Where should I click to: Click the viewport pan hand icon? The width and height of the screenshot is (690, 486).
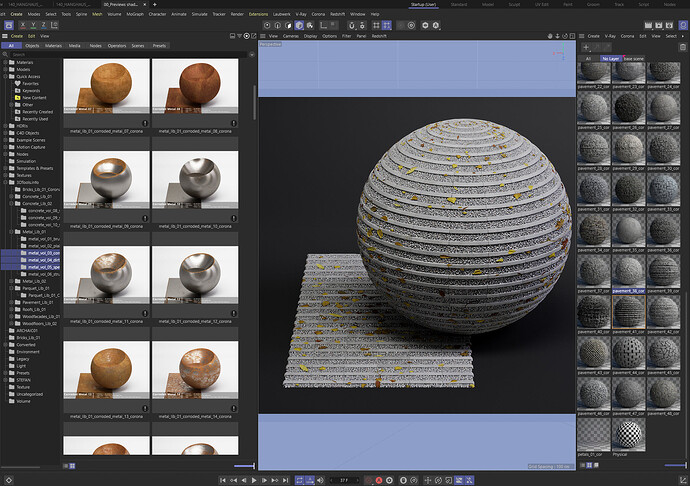click(x=550, y=36)
